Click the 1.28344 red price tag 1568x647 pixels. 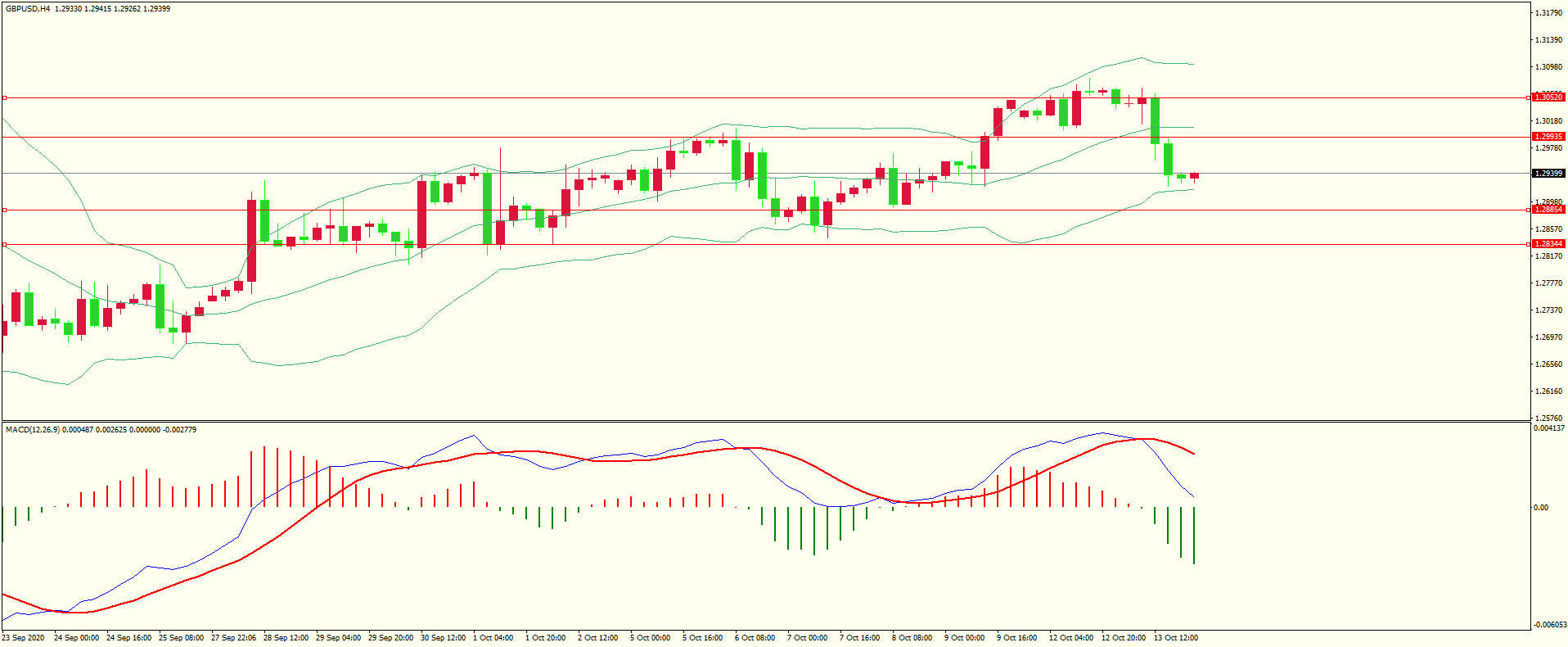(x=1548, y=244)
